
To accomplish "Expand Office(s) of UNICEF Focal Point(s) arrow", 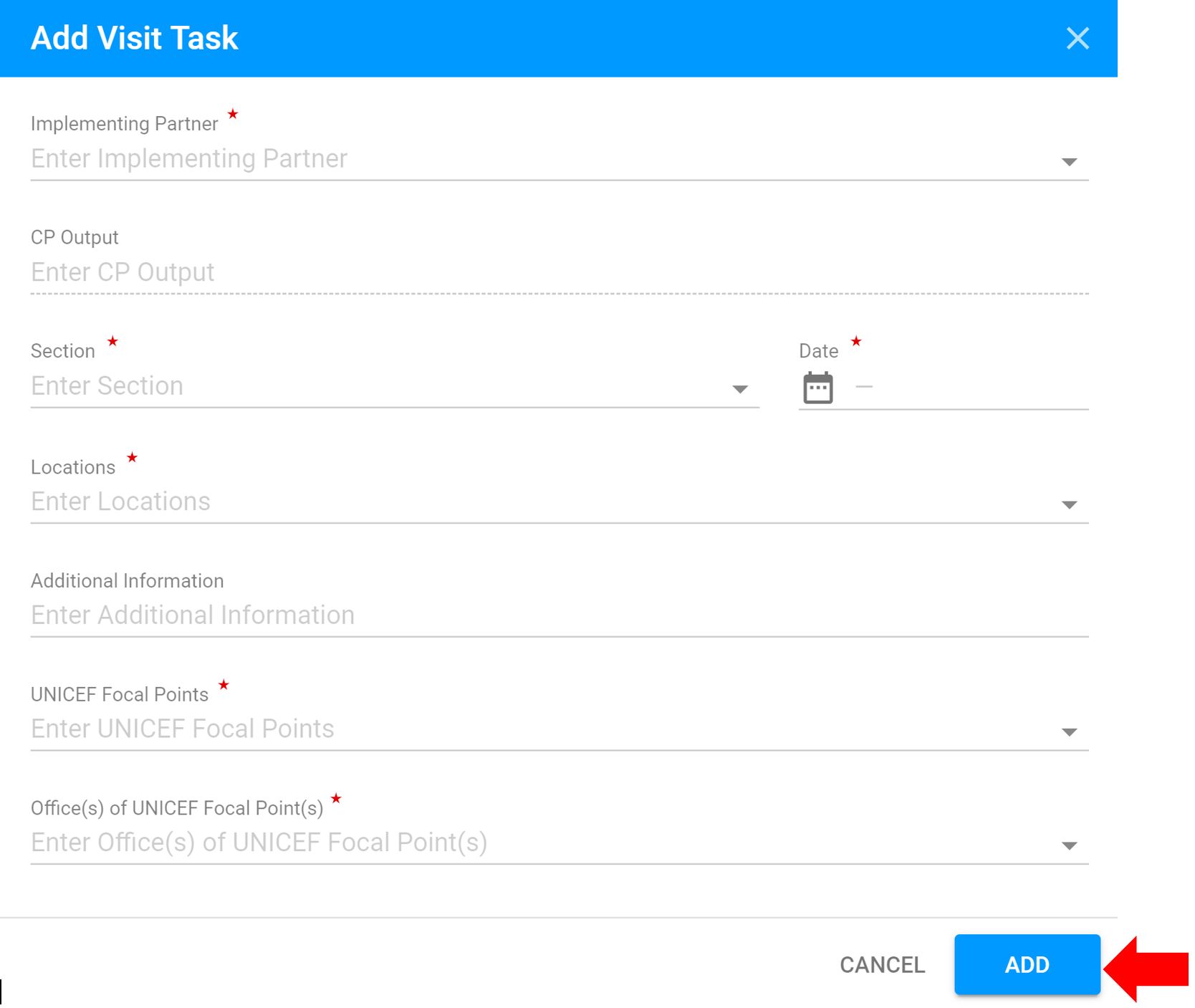I will tap(1069, 846).
